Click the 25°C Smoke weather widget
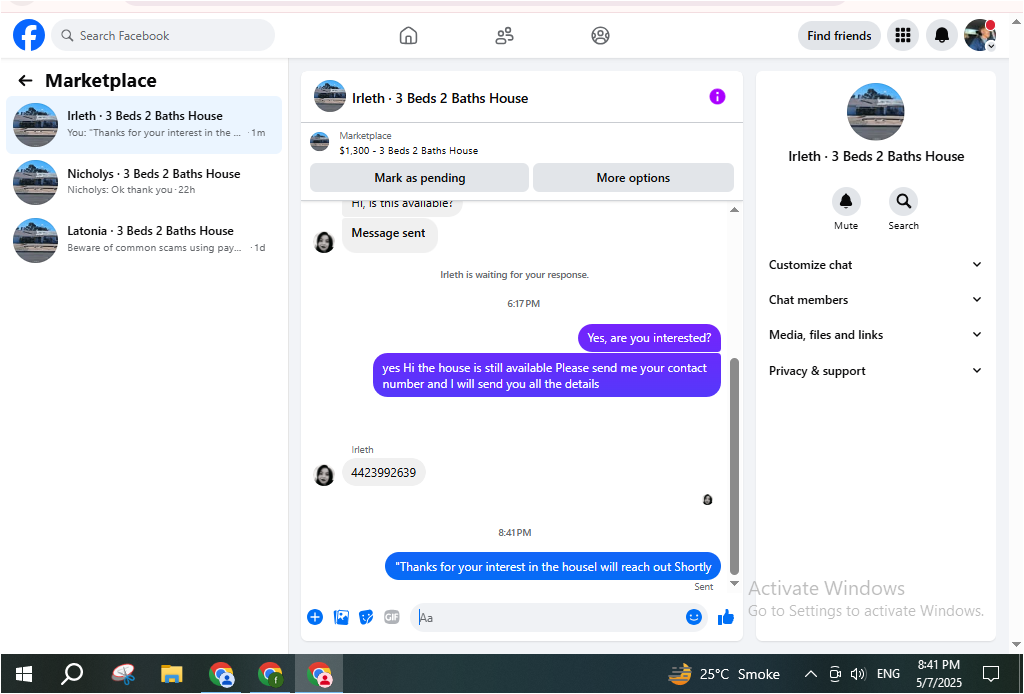1024x694 pixels. (x=725, y=674)
